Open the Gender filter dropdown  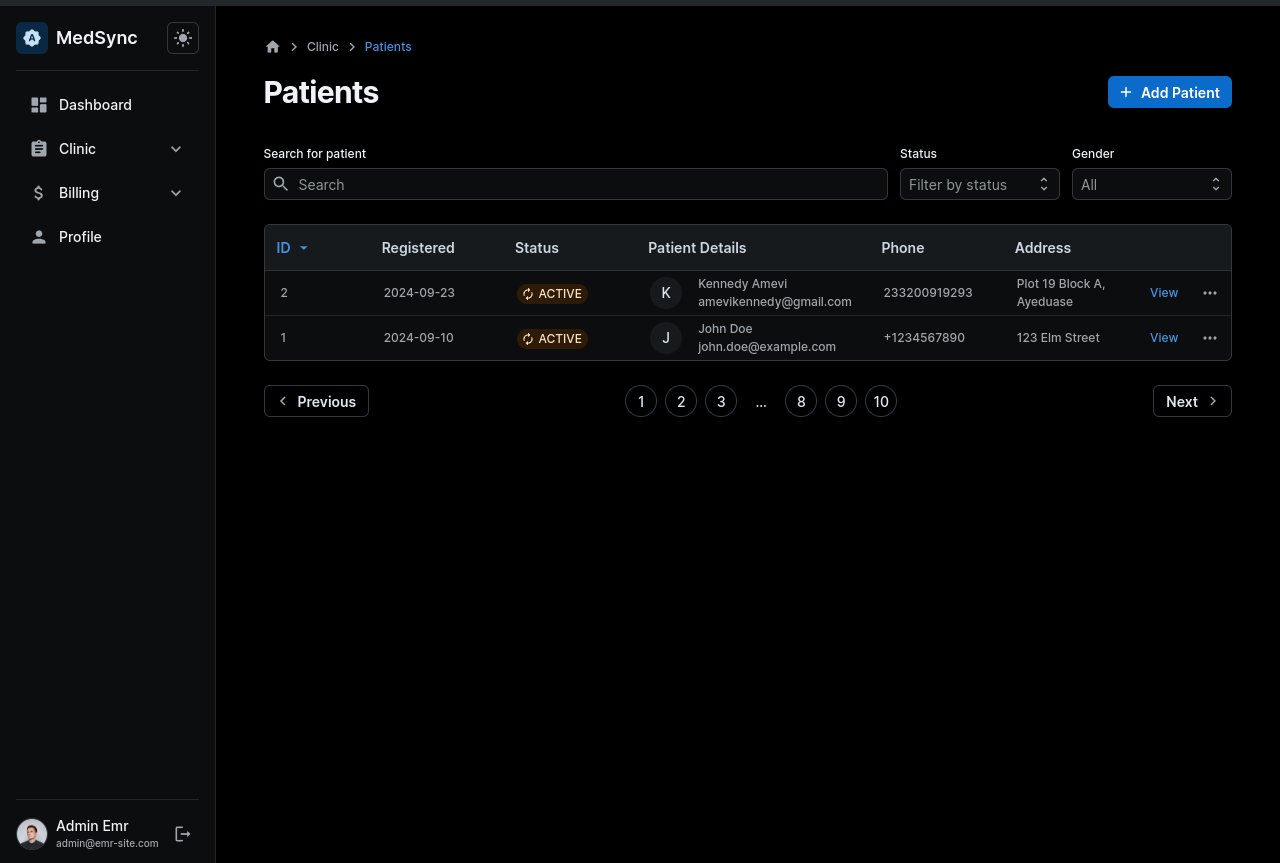click(1151, 184)
